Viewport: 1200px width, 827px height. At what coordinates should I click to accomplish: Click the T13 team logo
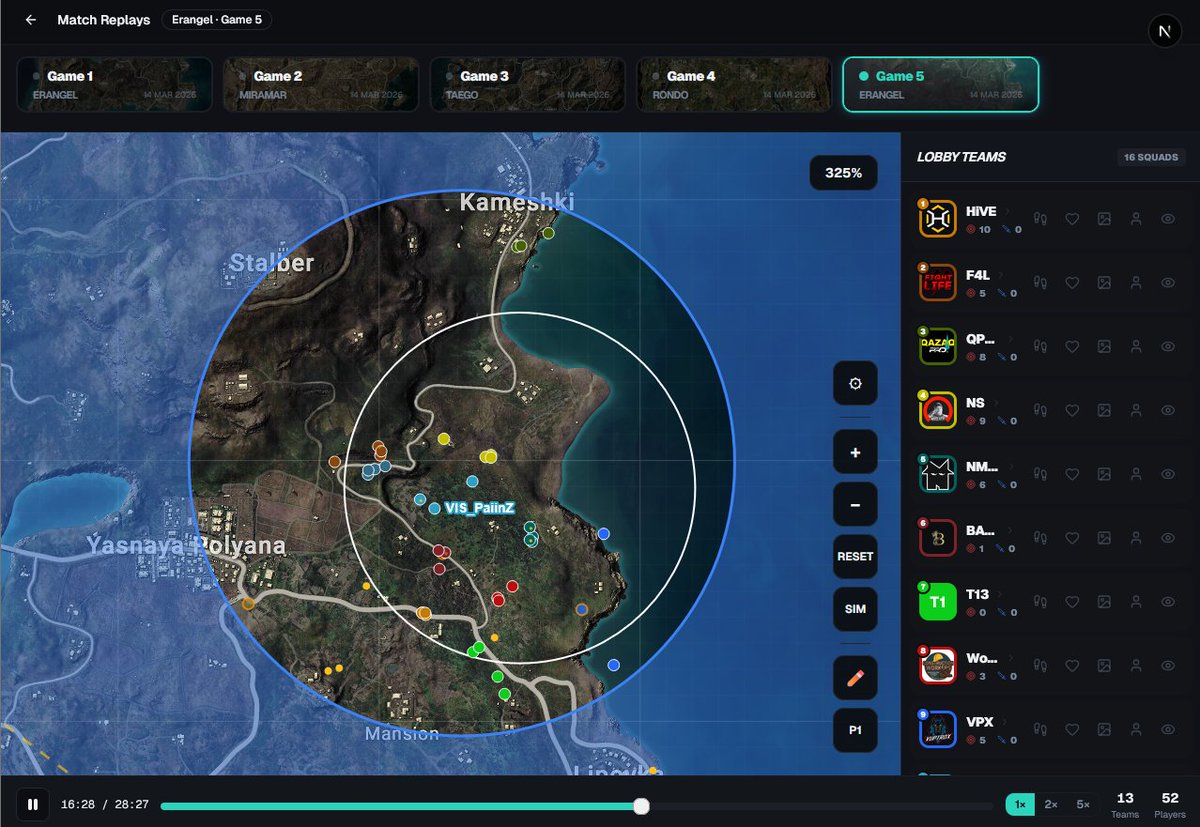pos(938,602)
